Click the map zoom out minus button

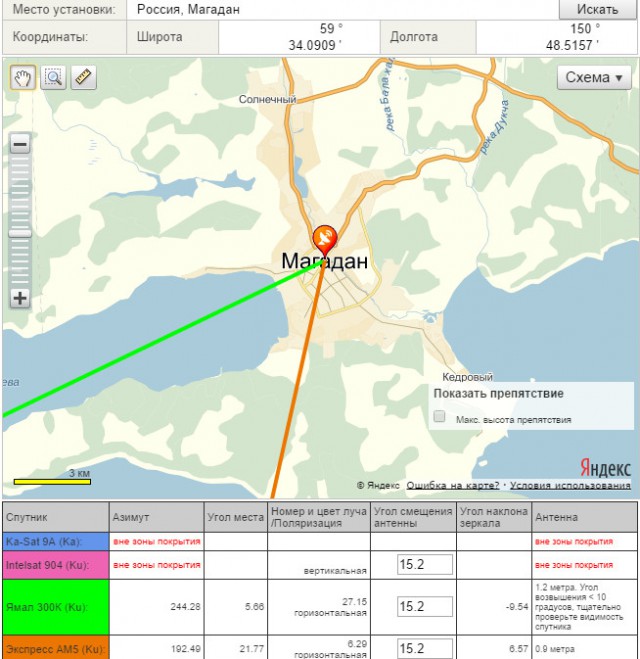click(20, 144)
